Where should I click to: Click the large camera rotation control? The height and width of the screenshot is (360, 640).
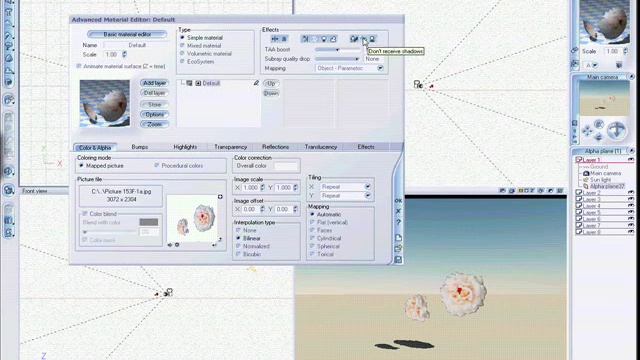point(616,131)
